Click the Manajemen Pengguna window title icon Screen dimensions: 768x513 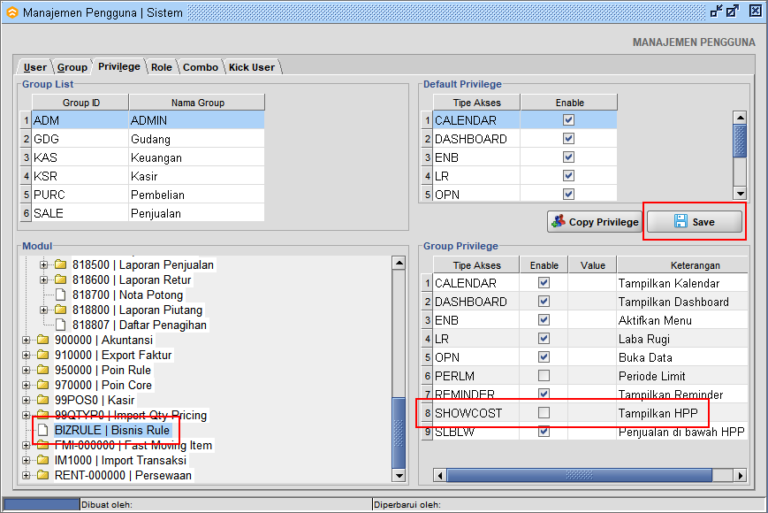coord(11,11)
